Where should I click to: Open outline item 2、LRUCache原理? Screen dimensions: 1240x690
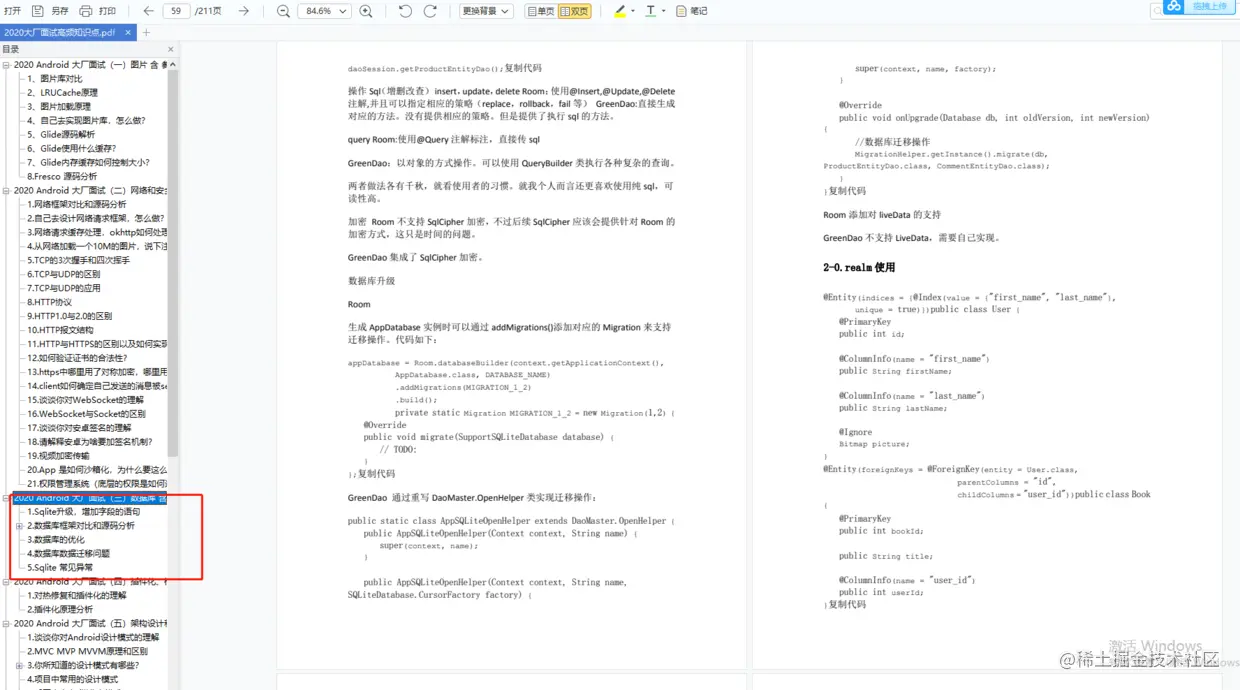(x=62, y=92)
